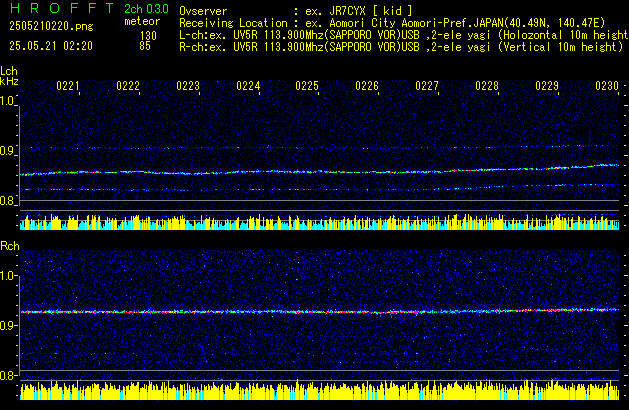Click the L-ch UV5R description line
The height and width of the screenshot is (410, 629).
tap(404, 35)
